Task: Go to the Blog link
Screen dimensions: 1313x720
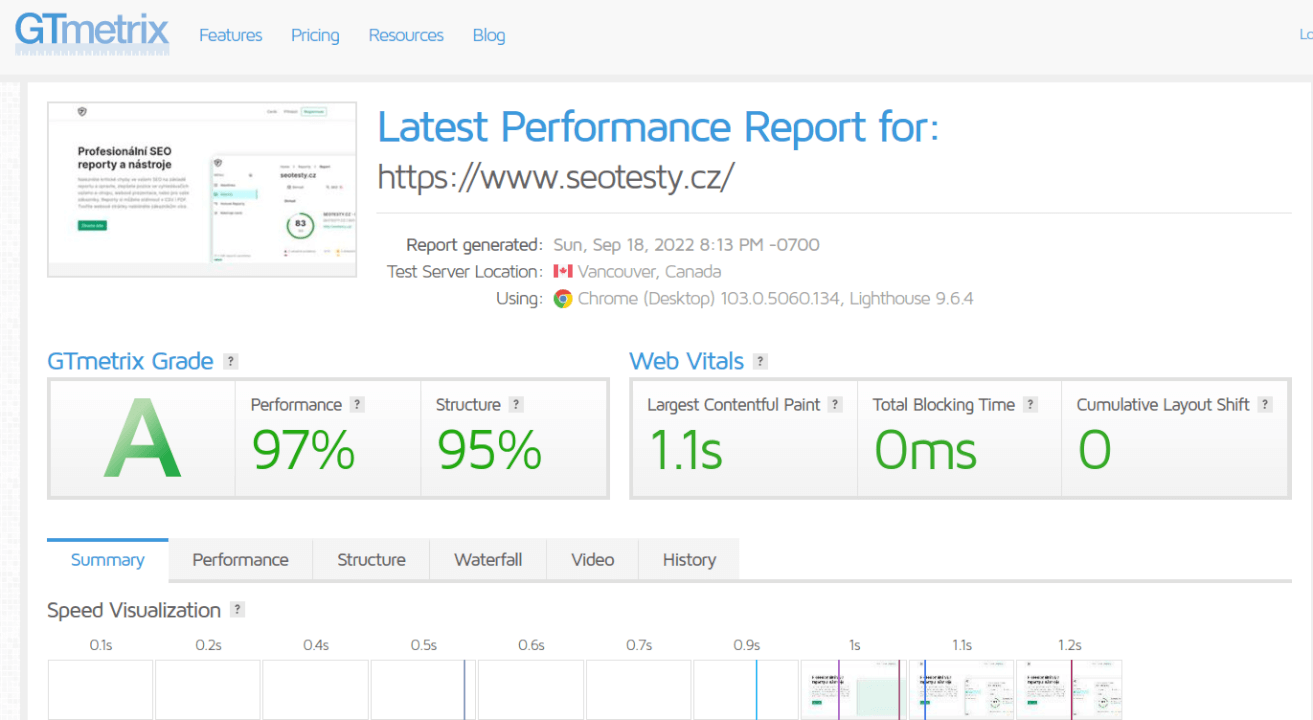Action: coord(489,35)
